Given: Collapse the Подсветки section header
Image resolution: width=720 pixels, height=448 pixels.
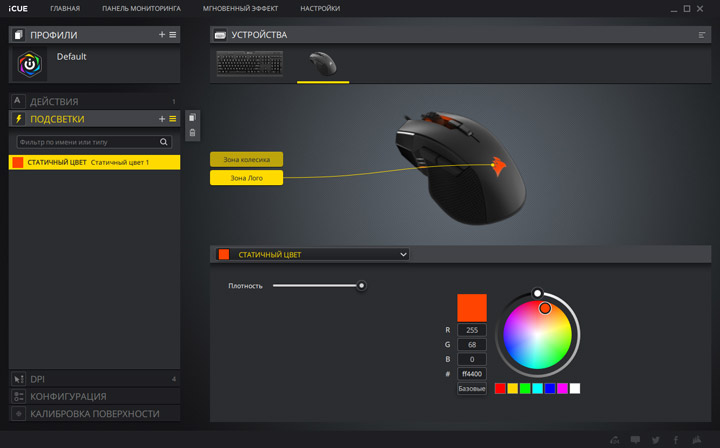Looking at the screenshot, I should point(94,119).
